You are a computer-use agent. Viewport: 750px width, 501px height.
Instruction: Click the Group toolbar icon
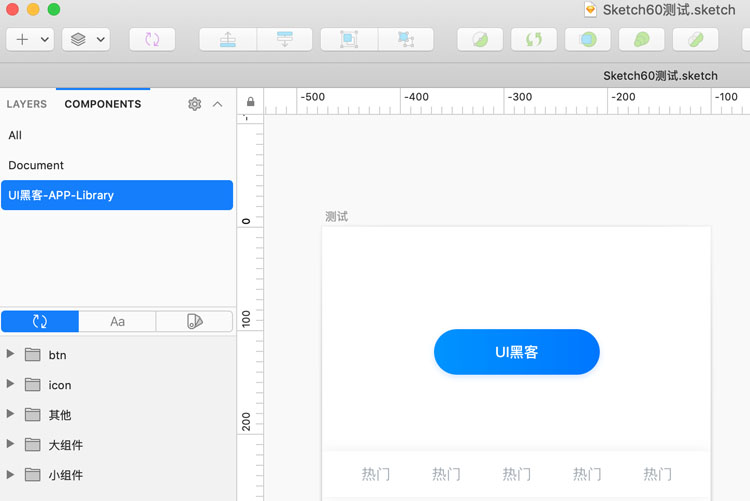[x=349, y=39]
